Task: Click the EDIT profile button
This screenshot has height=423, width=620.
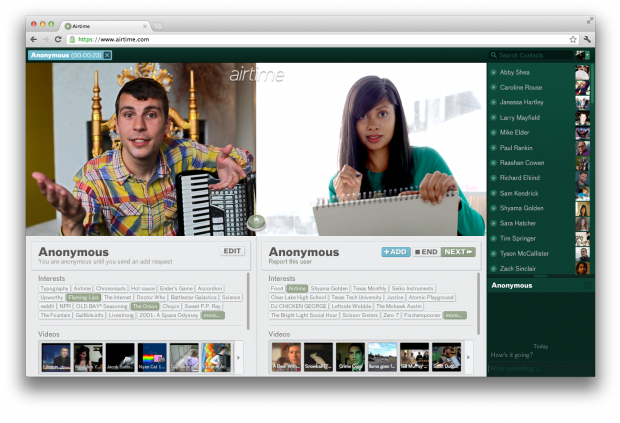Action: pyautogui.click(x=232, y=251)
